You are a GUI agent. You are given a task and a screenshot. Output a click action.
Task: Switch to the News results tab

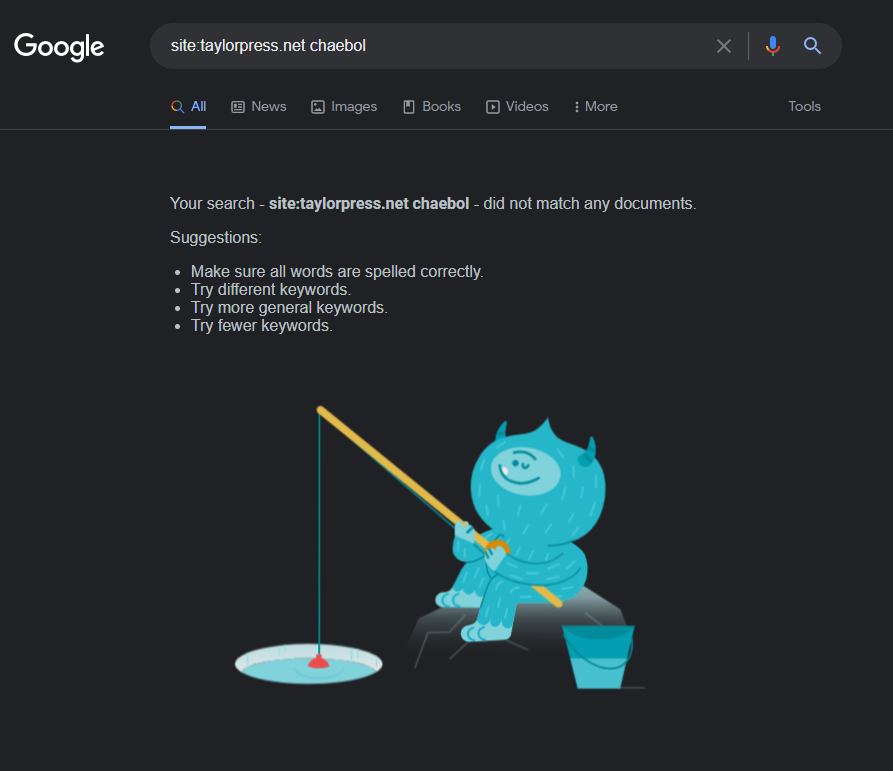pos(259,106)
